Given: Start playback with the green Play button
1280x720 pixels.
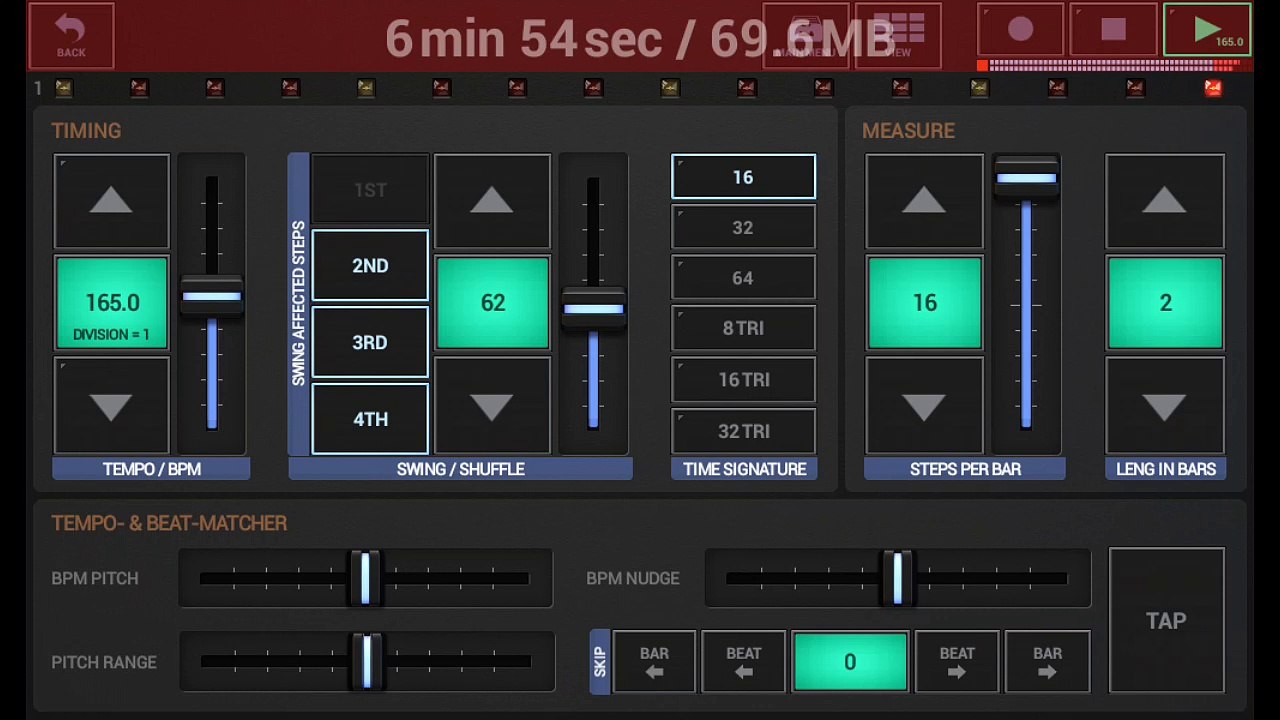Looking at the screenshot, I should pos(1207,31).
